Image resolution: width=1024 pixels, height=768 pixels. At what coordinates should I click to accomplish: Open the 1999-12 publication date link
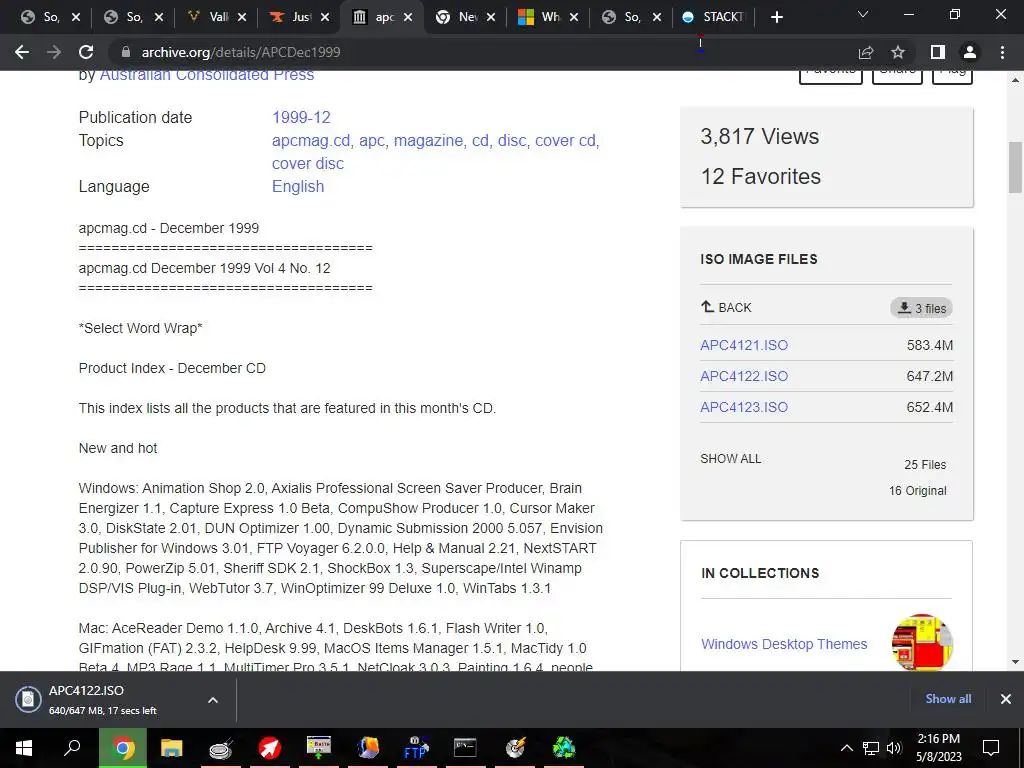[x=301, y=118]
